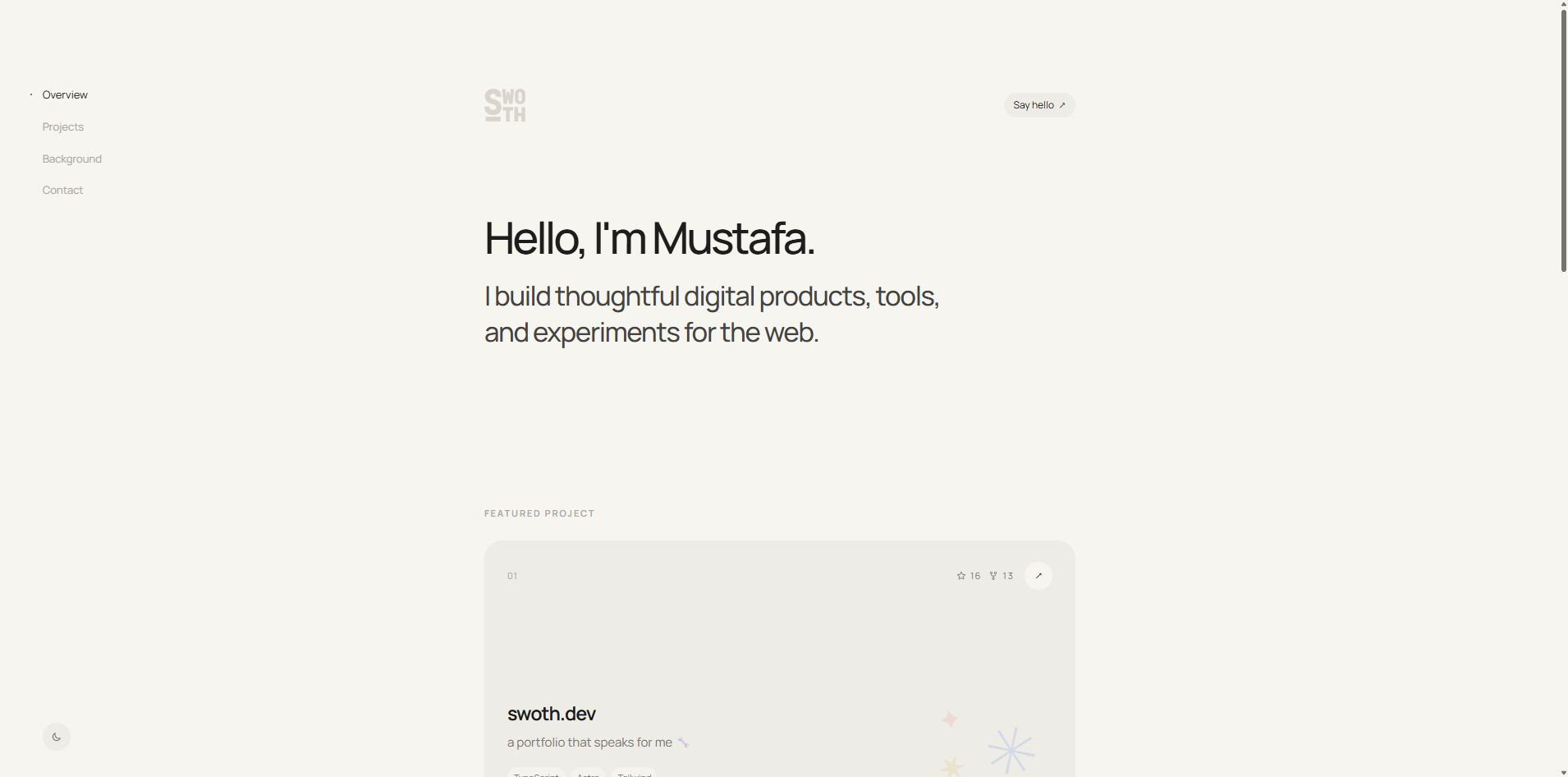Click 'a portfolio that speaks for me' text

pyautogui.click(x=589, y=743)
